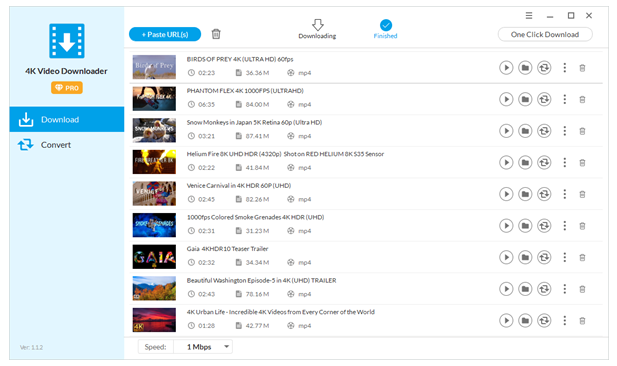Delete the Snow Monkeys in Japan entry
This screenshot has height=366, width=617.
tap(582, 131)
